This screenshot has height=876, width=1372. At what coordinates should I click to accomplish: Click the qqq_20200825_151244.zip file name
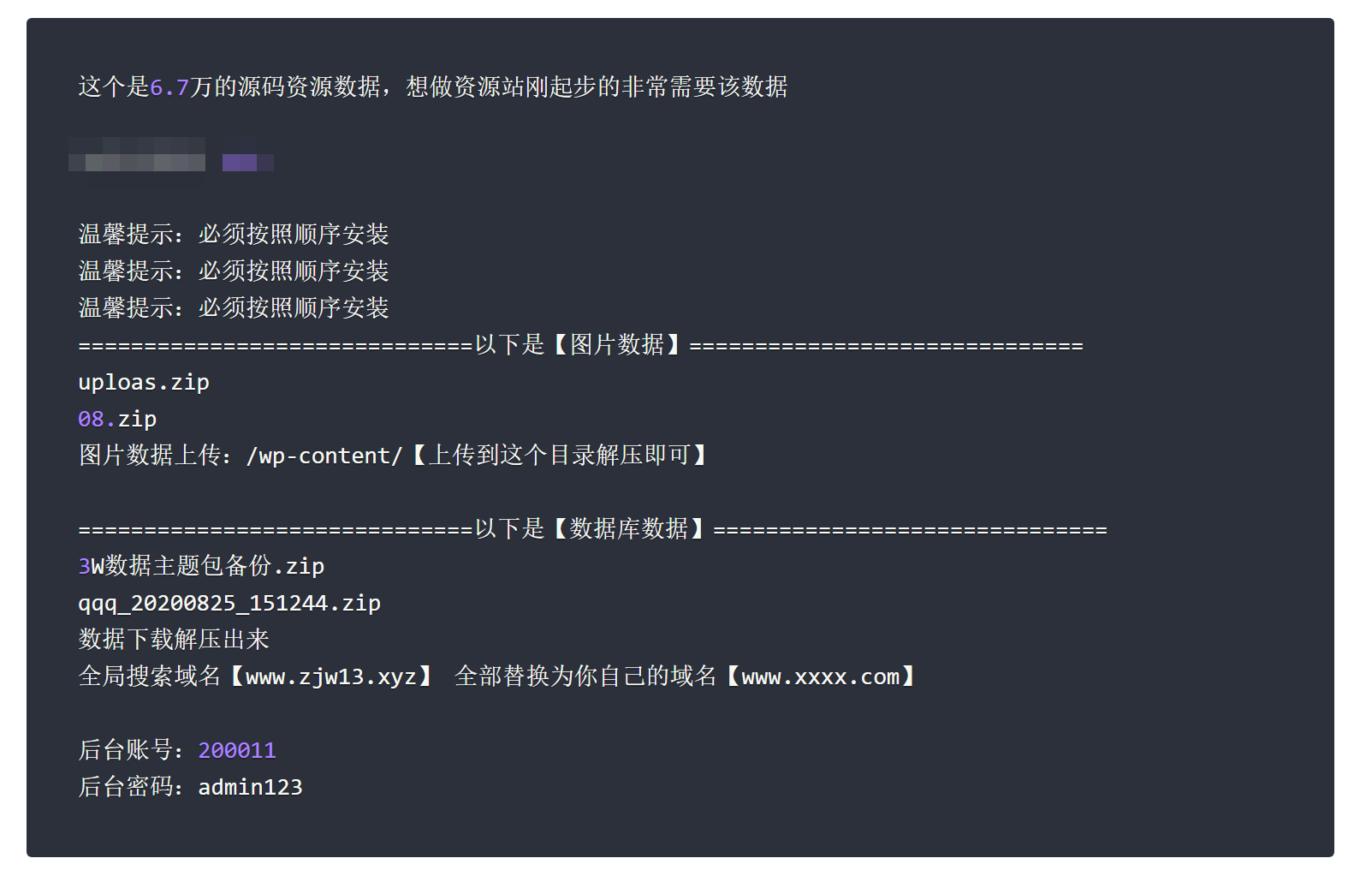pyautogui.click(x=229, y=604)
